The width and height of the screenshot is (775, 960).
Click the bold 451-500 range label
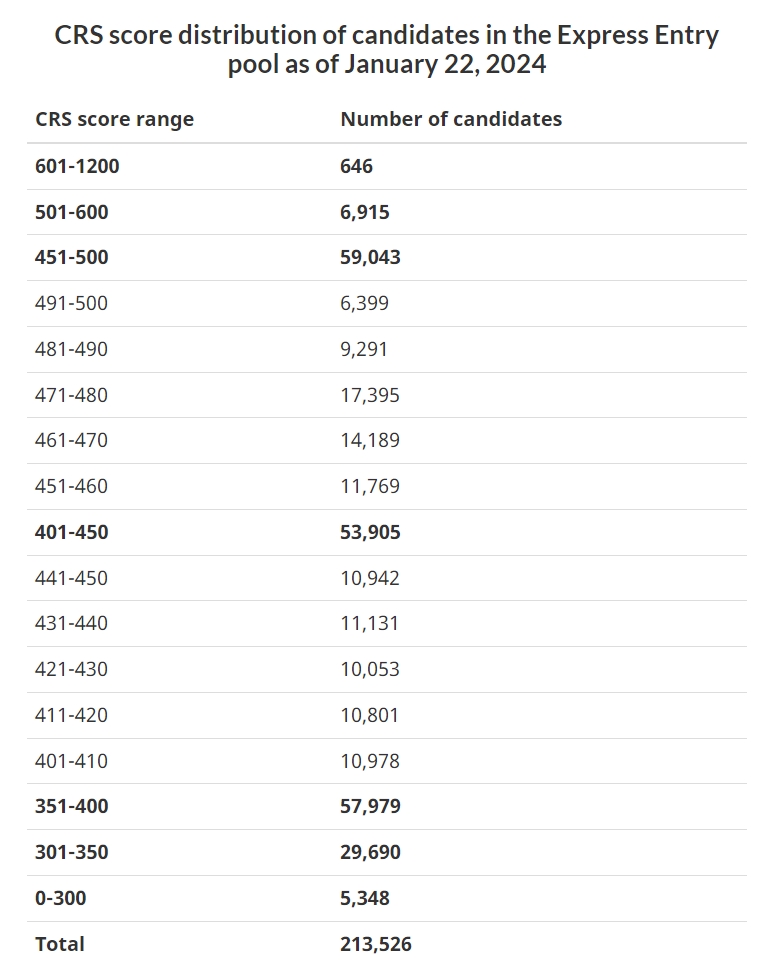(x=72, y=257)
